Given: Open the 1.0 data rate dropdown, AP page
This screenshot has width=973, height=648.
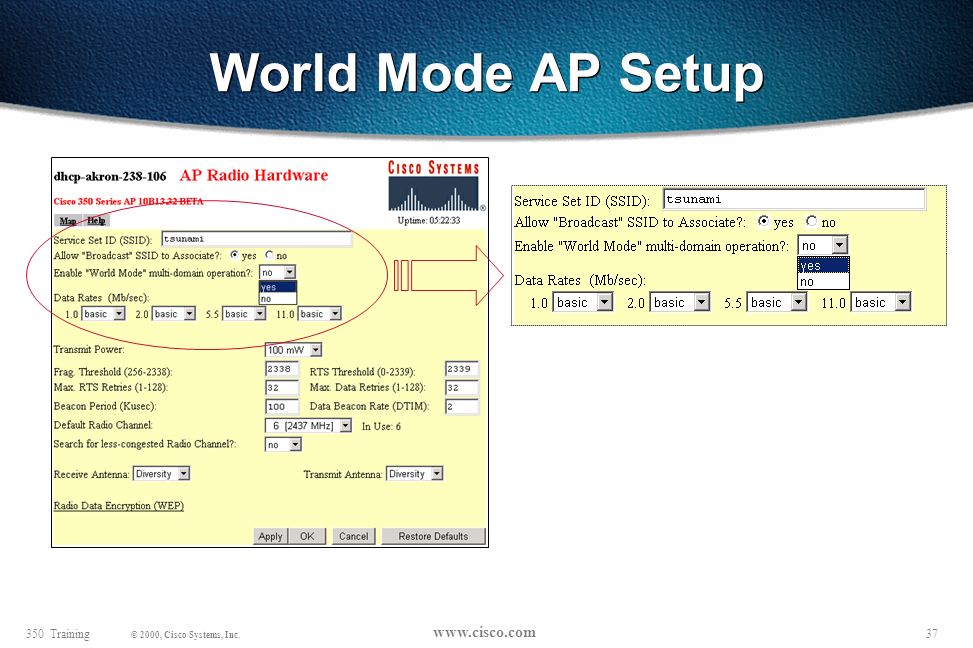Looking at the screenshot, I should click(x=104, y=314).
